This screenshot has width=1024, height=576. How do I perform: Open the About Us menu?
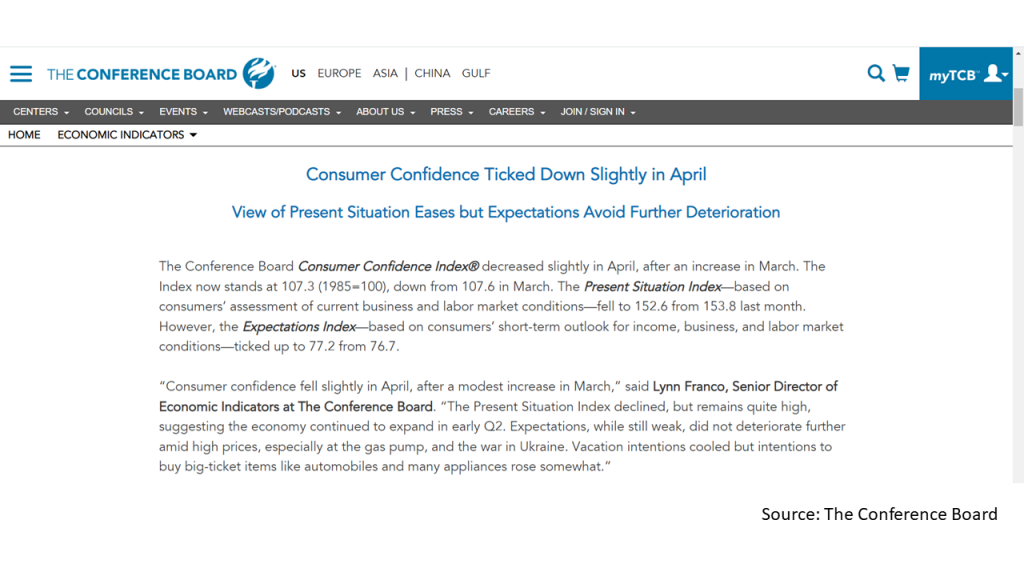(385, 112)
